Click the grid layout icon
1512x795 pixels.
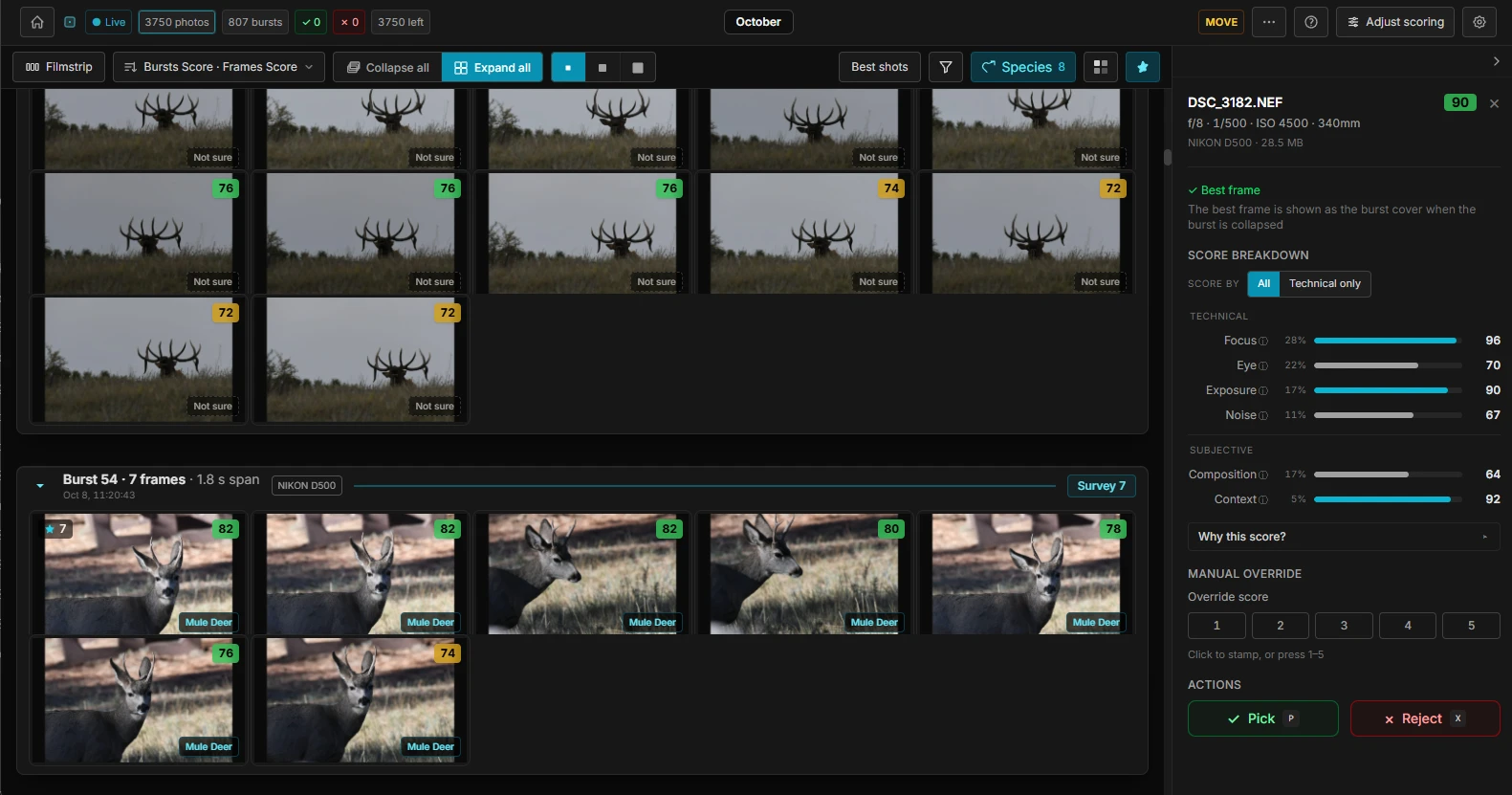[1101, 67]
